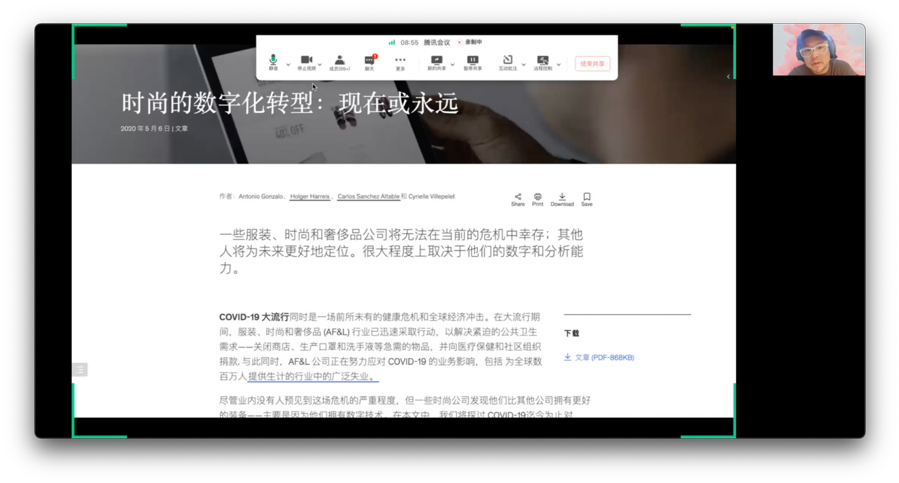Click the bold COVID-19 大流行 text
The width and height of the screenshot is (899, 483).
[254, 317]
